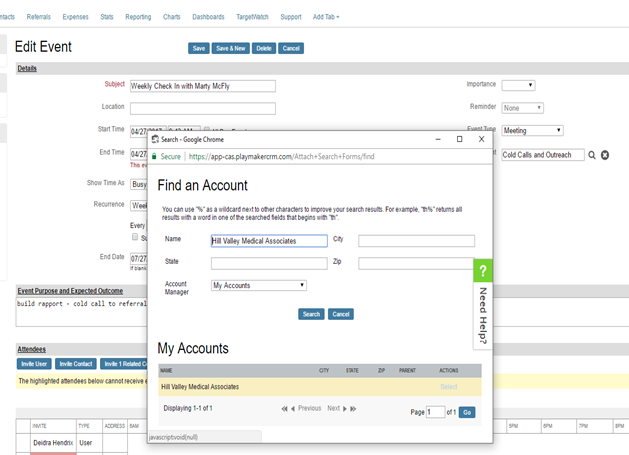
Task: Click attendee Deidra Hendrix
Action: 53,443
